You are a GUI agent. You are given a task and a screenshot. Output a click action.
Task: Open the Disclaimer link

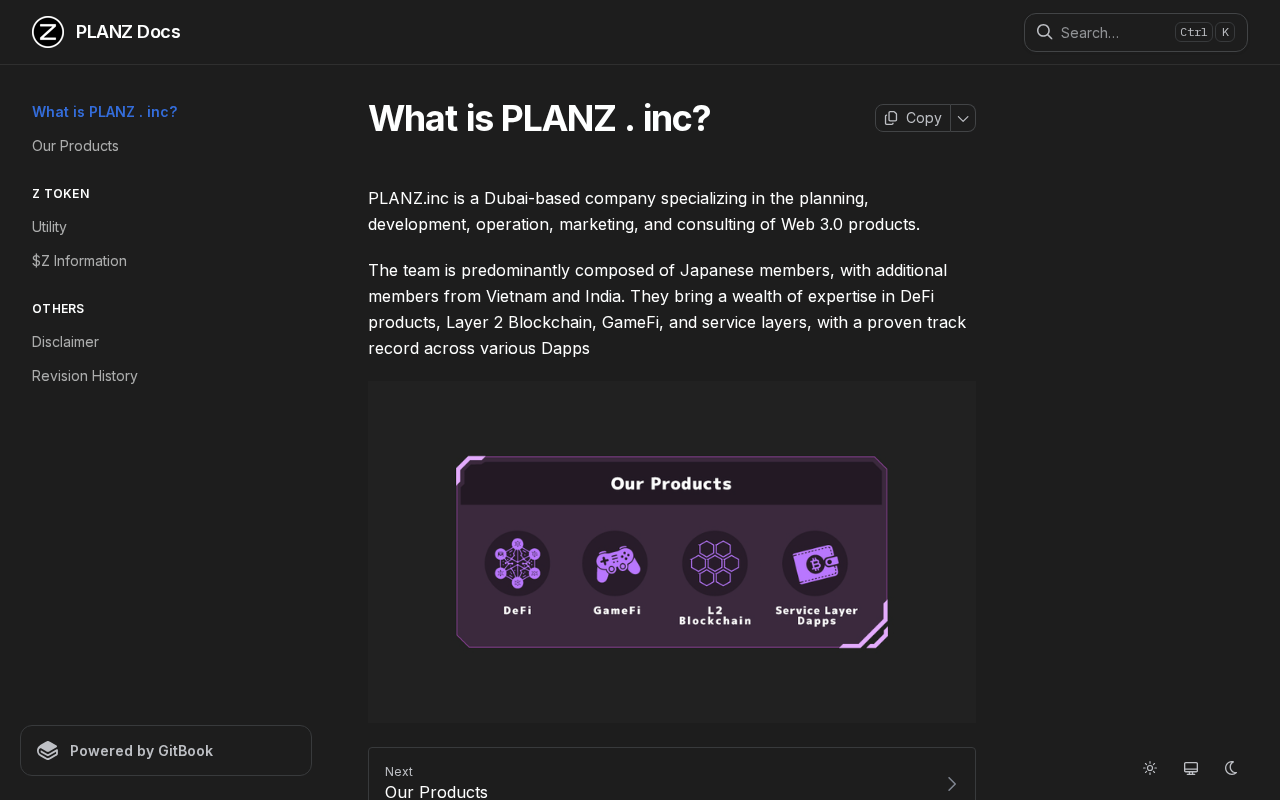coord(65,342)
